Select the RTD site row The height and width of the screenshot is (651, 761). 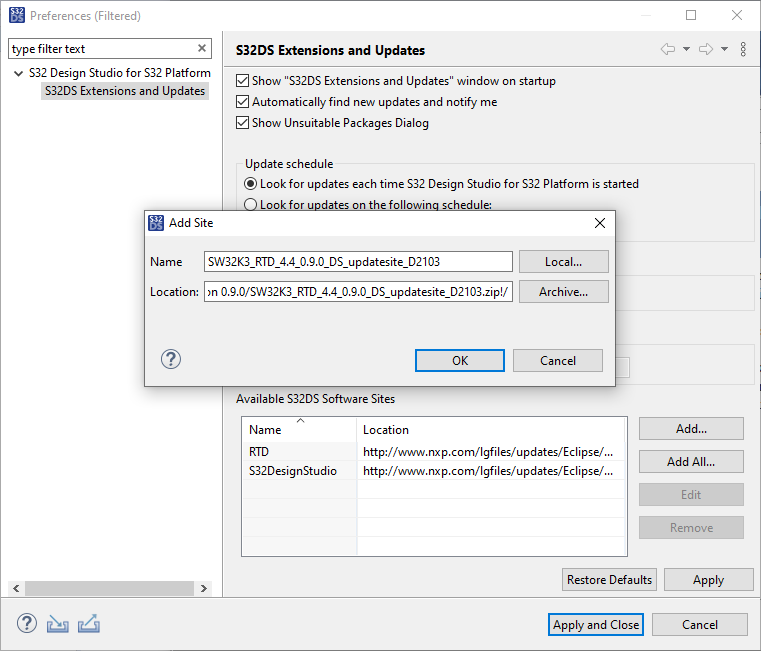(x=433, y=452)
